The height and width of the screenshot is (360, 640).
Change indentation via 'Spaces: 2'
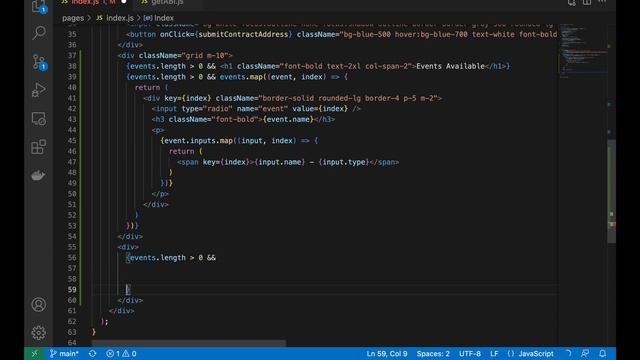click(433, 353)
